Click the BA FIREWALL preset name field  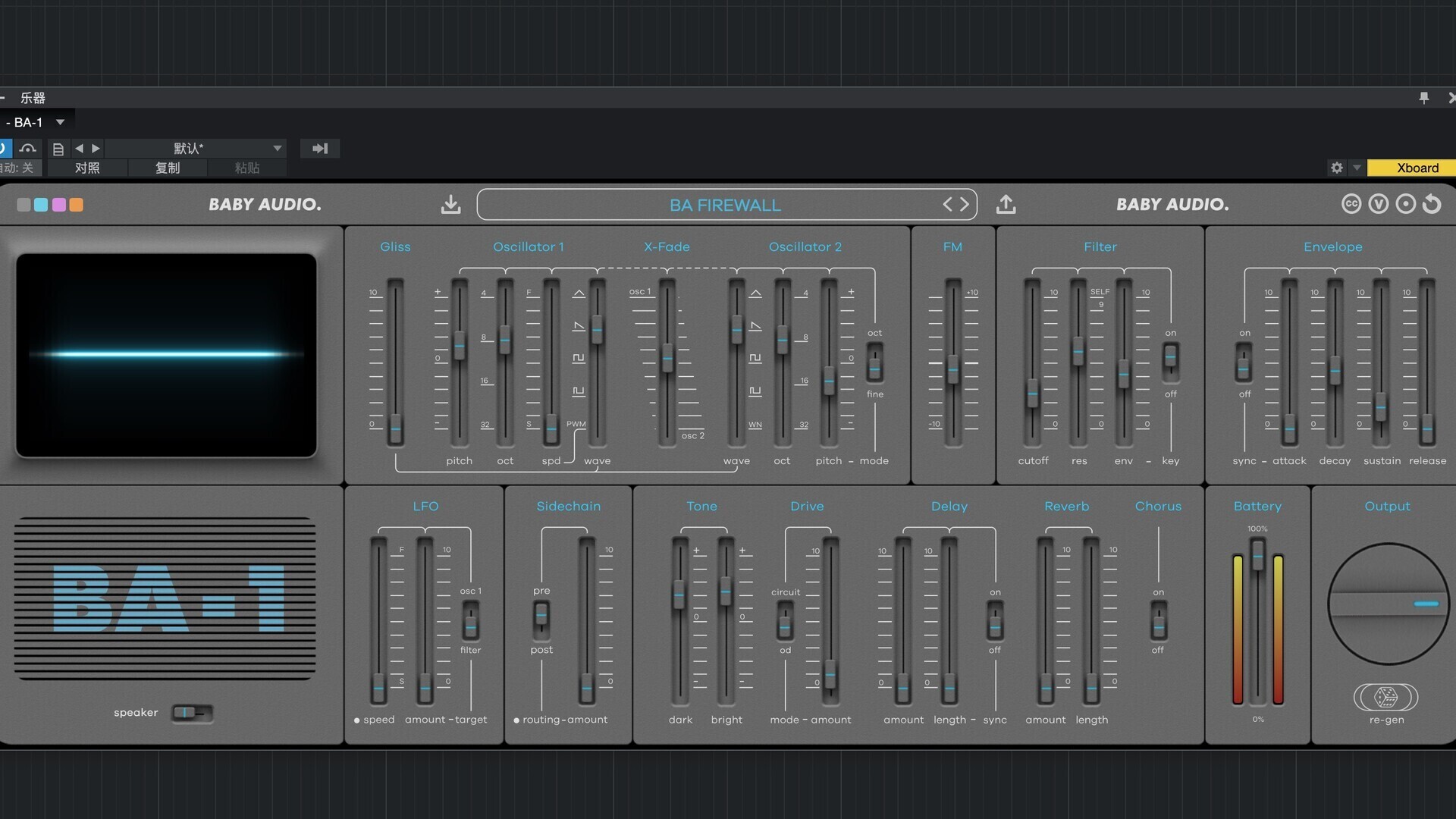[x=726, y=205]
